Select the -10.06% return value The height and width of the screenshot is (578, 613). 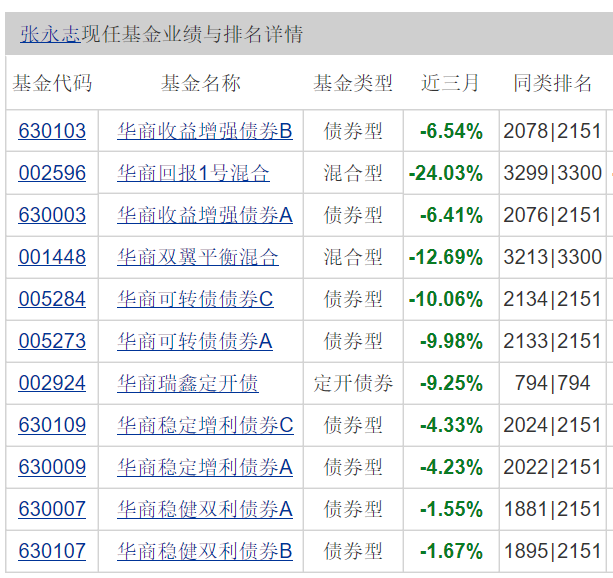pos(446,299)
